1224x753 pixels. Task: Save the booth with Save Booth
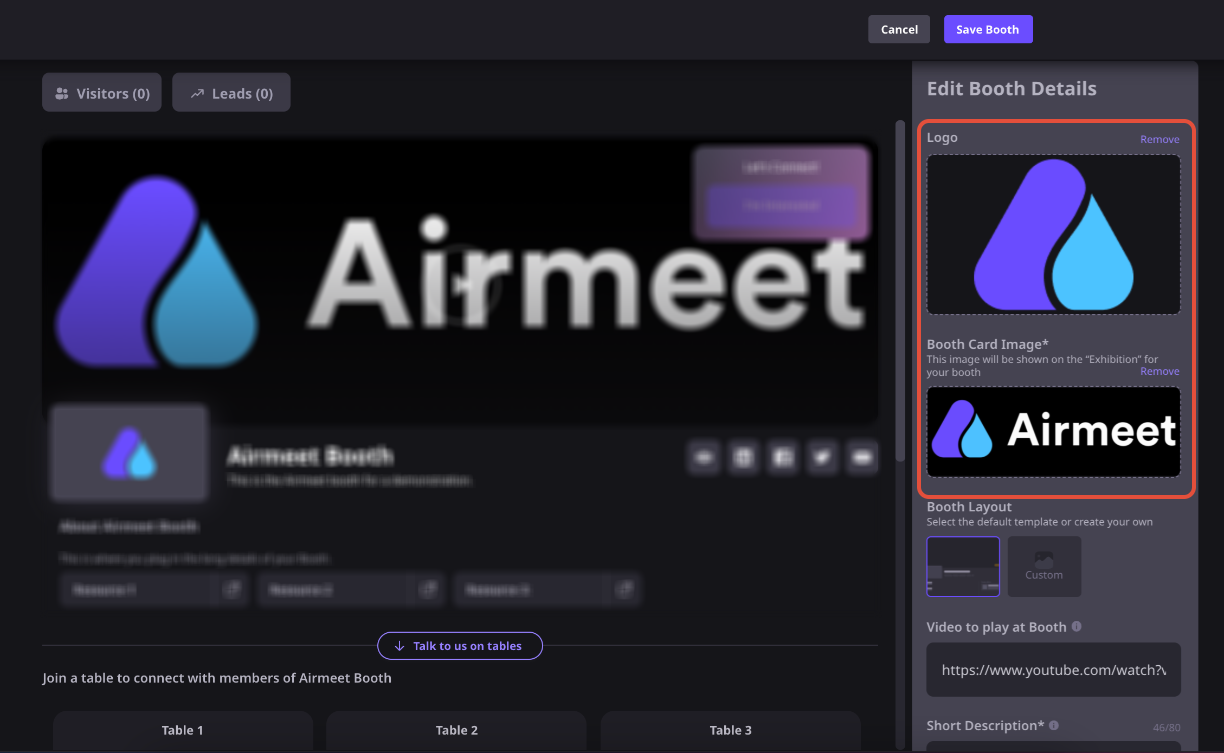coord(988,29)
